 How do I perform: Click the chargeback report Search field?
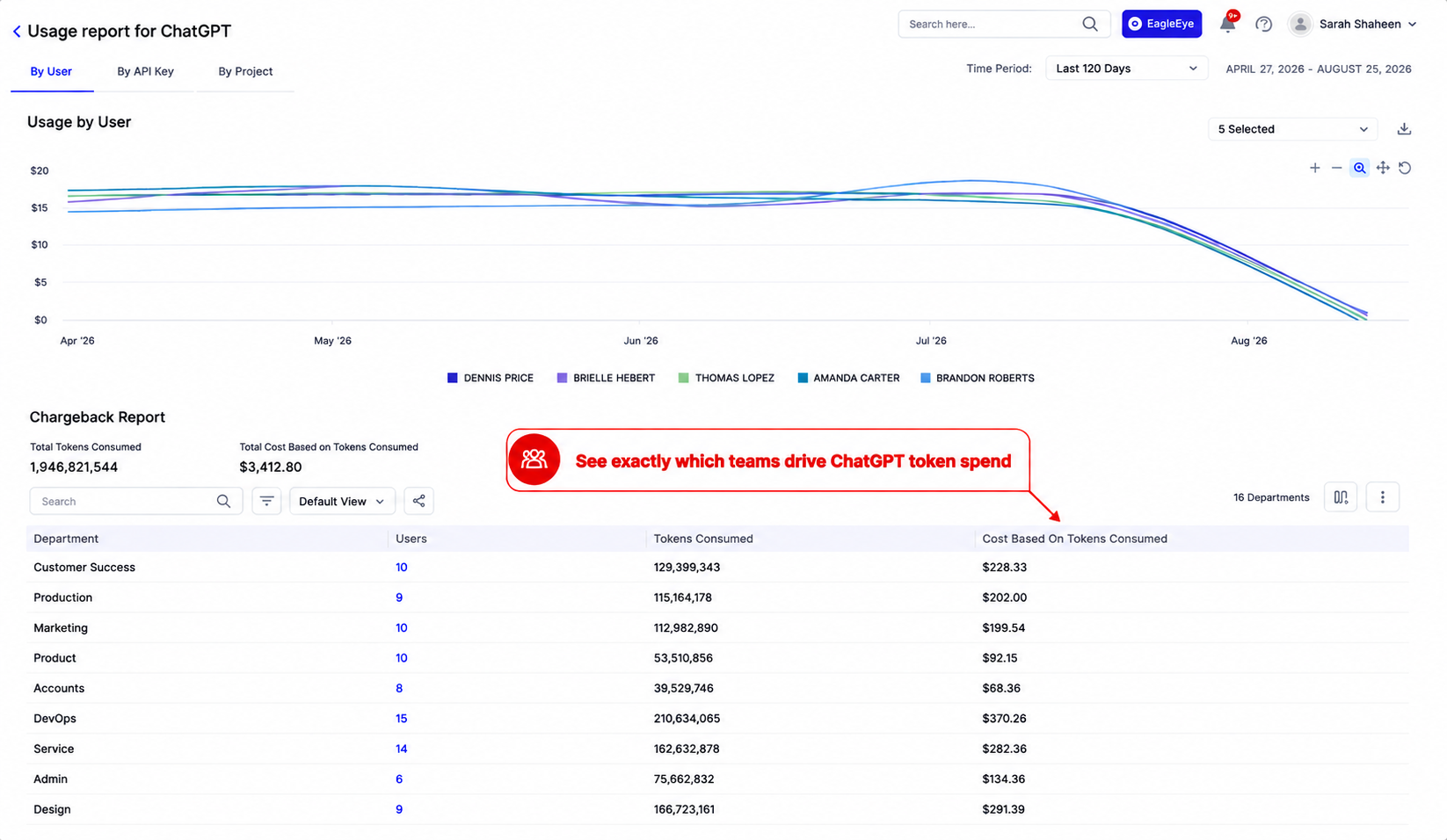pyautogui.click(x=136, y=501)
